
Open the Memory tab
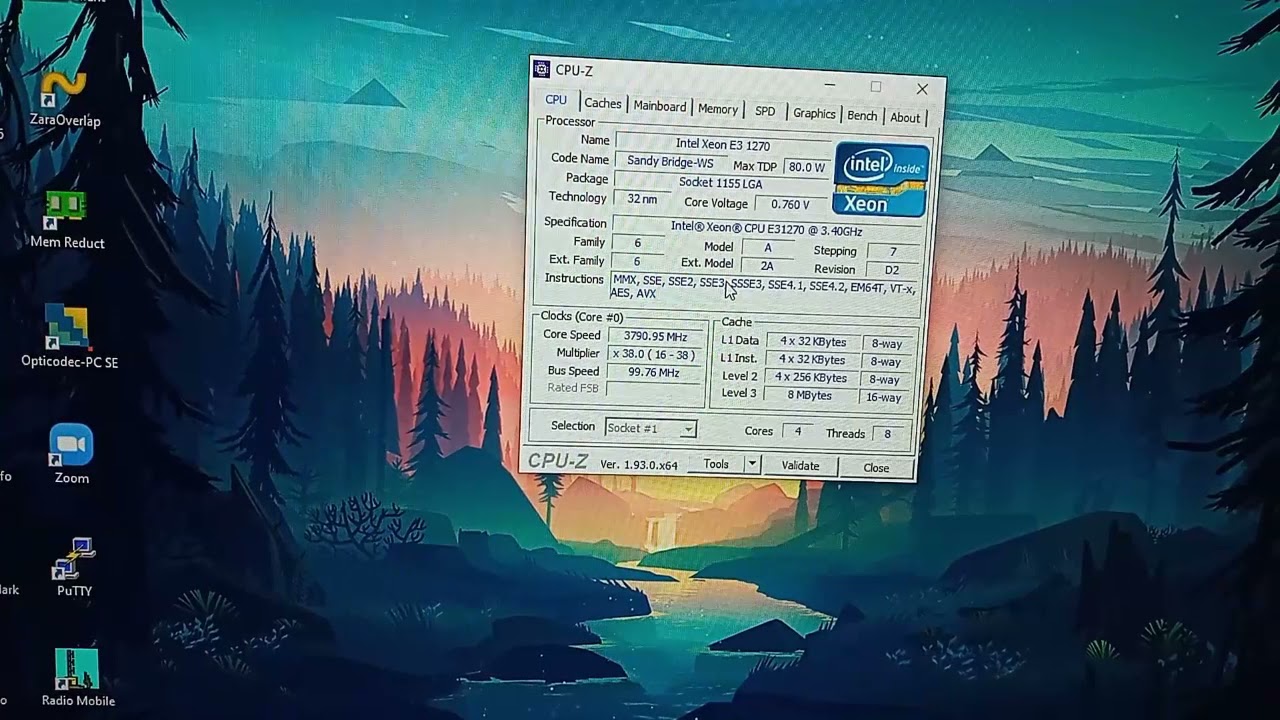pos(718,109)
